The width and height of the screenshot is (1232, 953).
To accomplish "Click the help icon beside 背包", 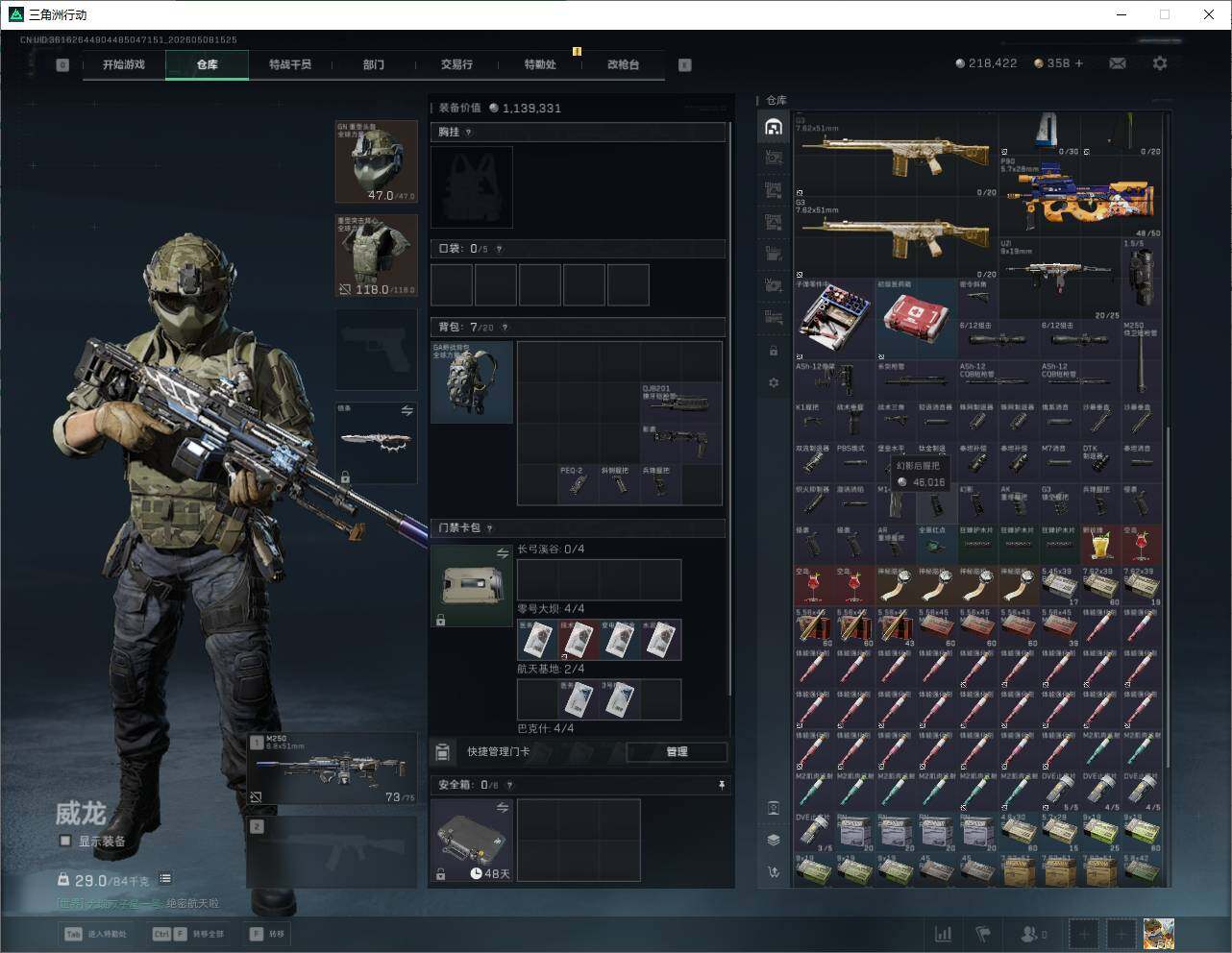I will [505, 328].
